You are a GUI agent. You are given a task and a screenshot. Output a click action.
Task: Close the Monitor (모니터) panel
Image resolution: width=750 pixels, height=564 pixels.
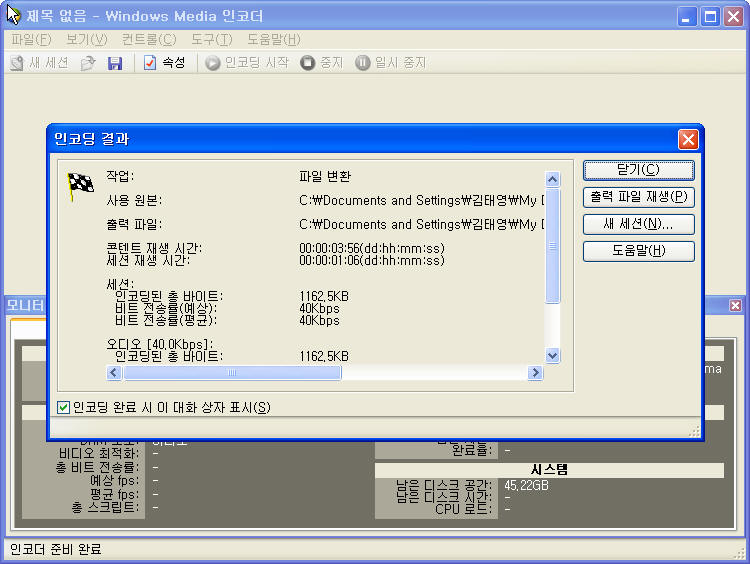coord(736,305)
